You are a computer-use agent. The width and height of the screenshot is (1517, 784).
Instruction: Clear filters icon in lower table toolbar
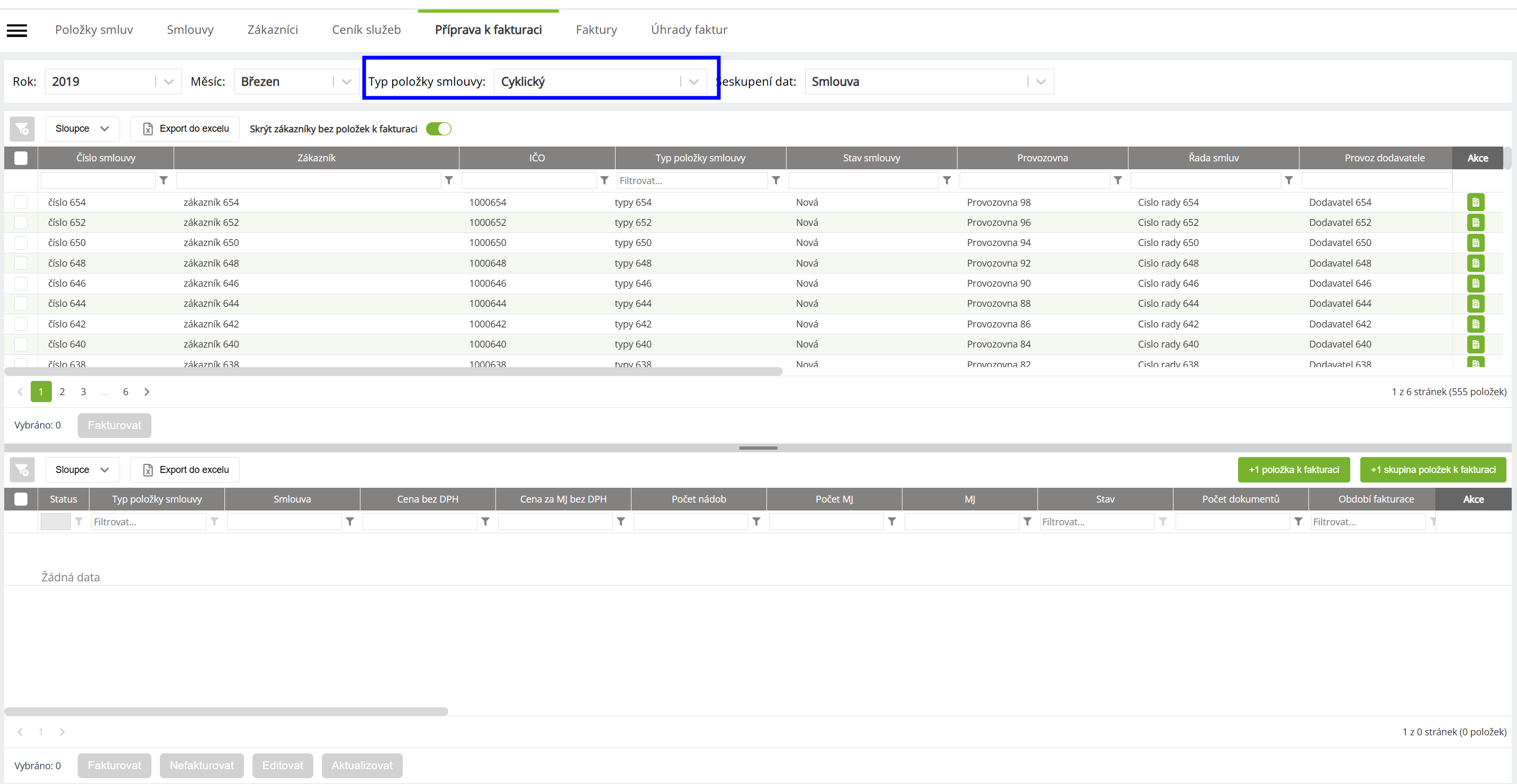coord(22,470)
